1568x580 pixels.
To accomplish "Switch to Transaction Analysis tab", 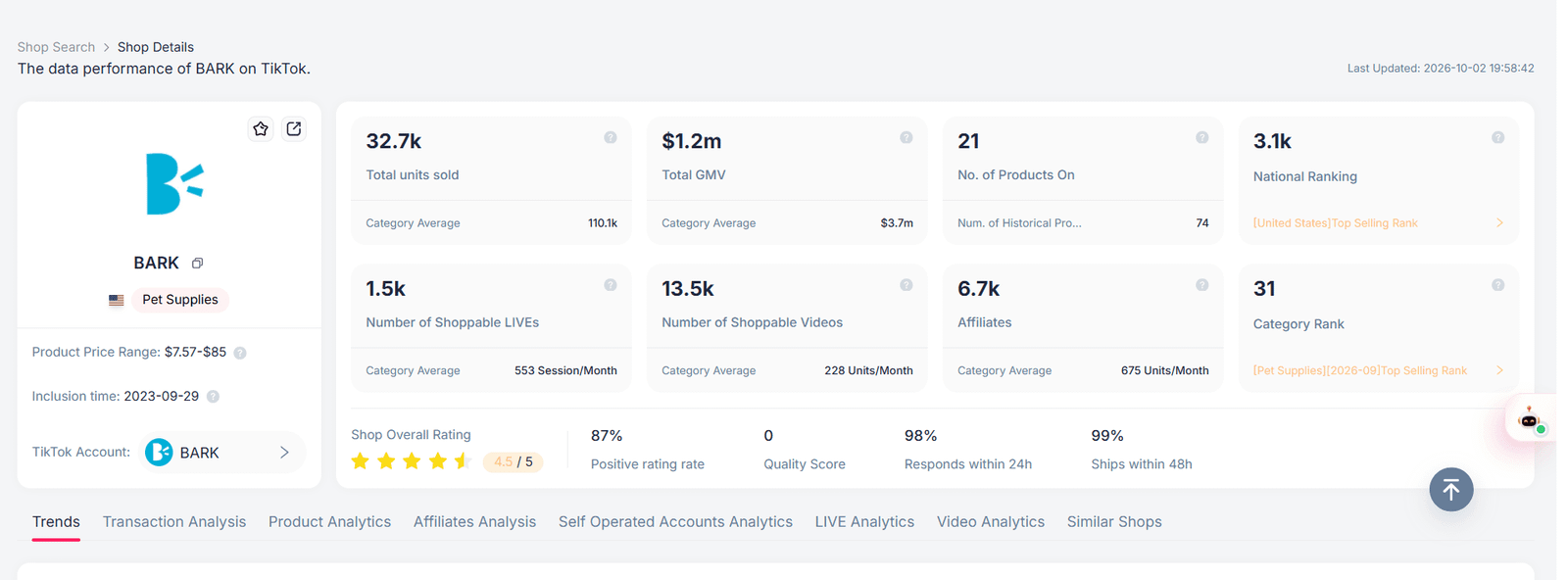I will [174, 522].
